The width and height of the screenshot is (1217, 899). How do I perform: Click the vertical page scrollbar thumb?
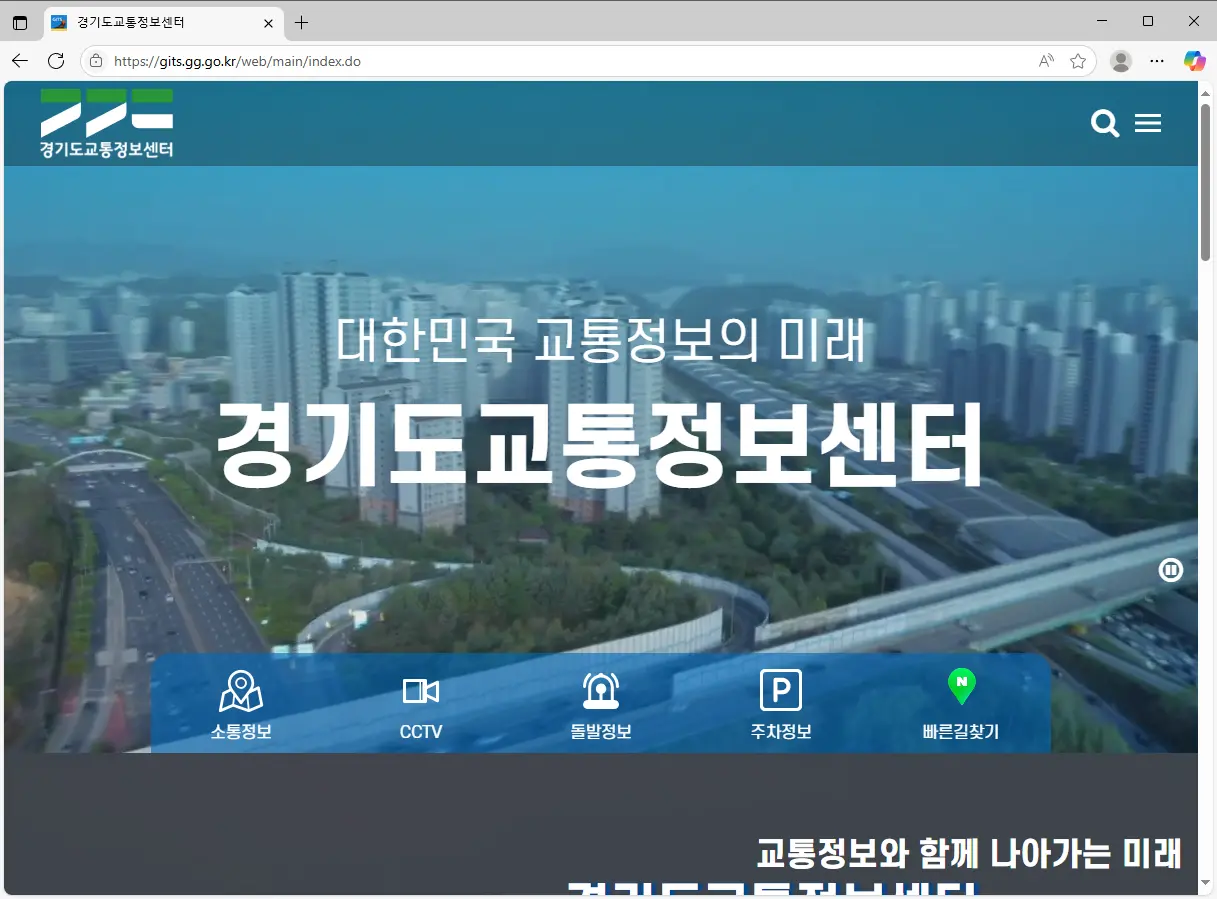pyautogui.click(x=1205, y=180)
